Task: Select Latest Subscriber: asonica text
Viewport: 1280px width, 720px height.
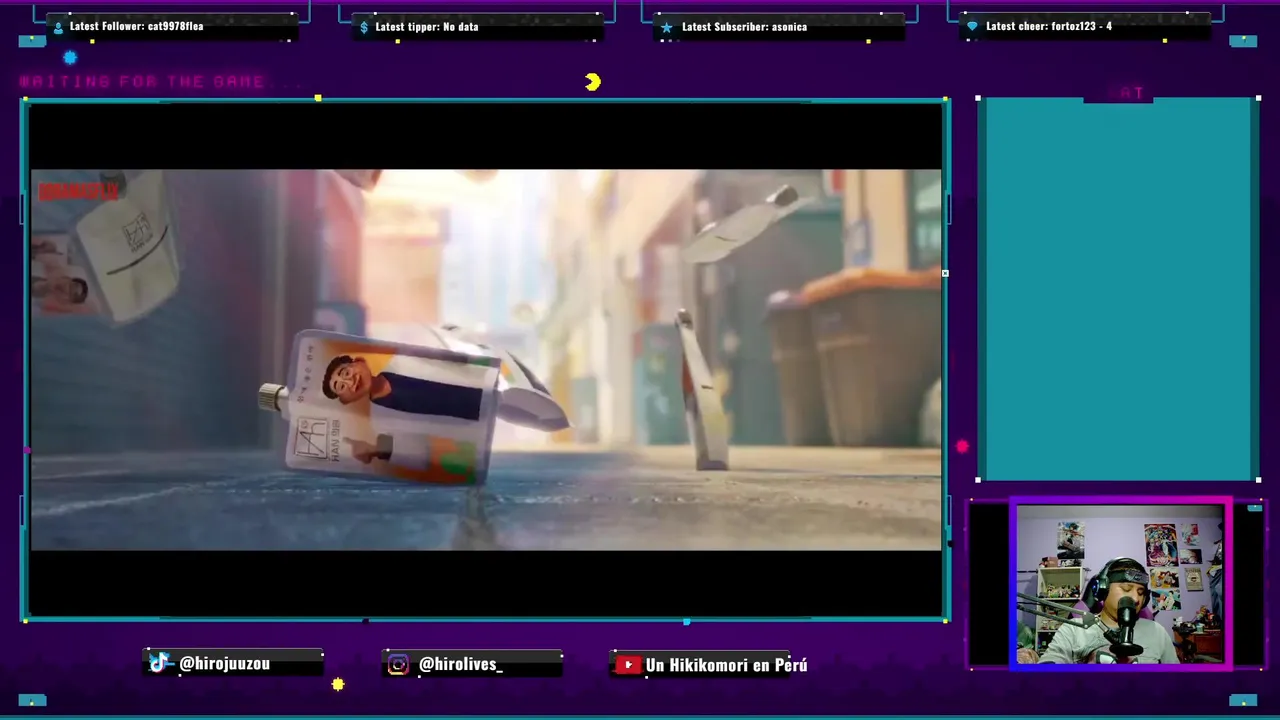Action: pos(744,27)
